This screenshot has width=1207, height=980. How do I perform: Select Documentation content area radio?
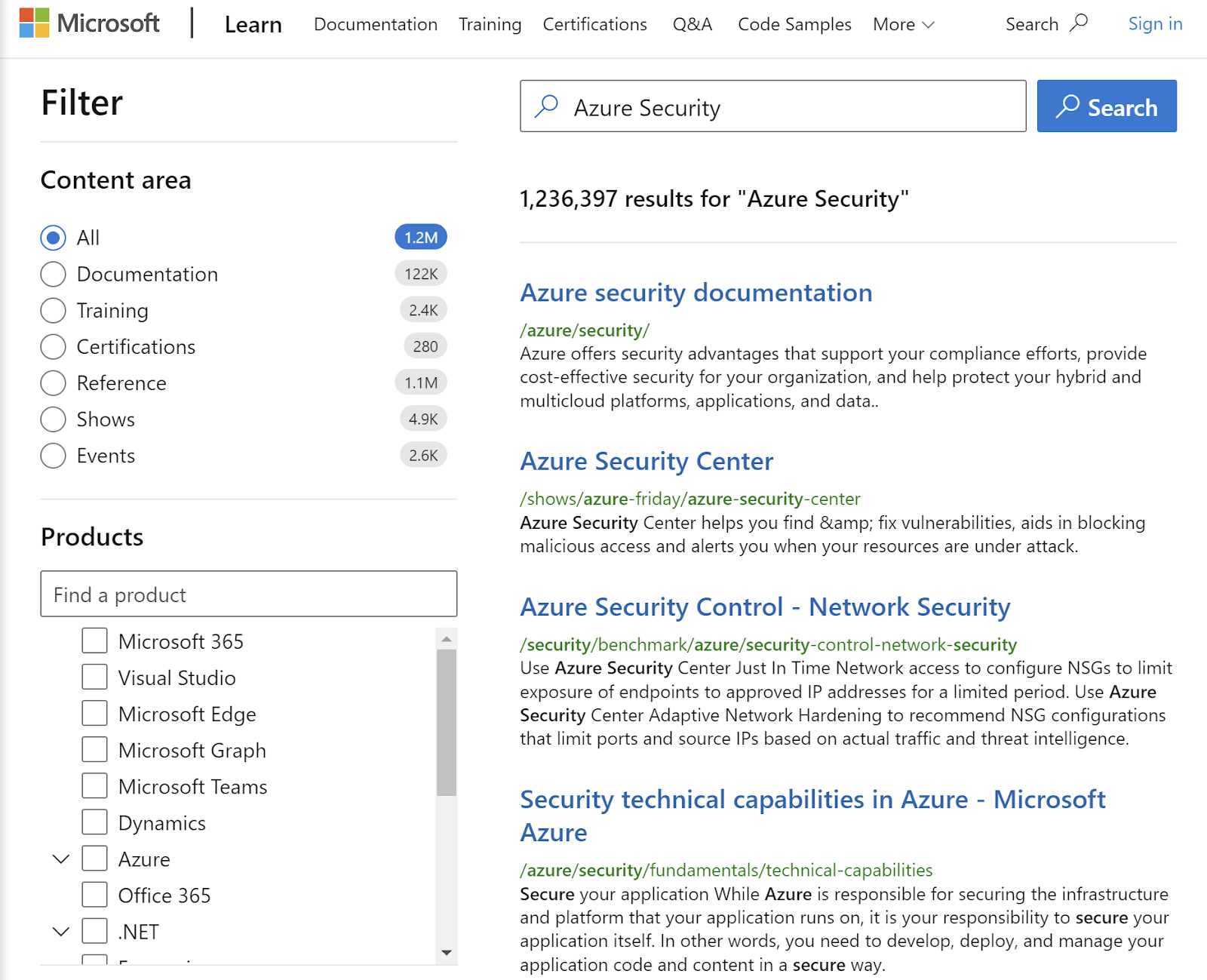[53, 274]
